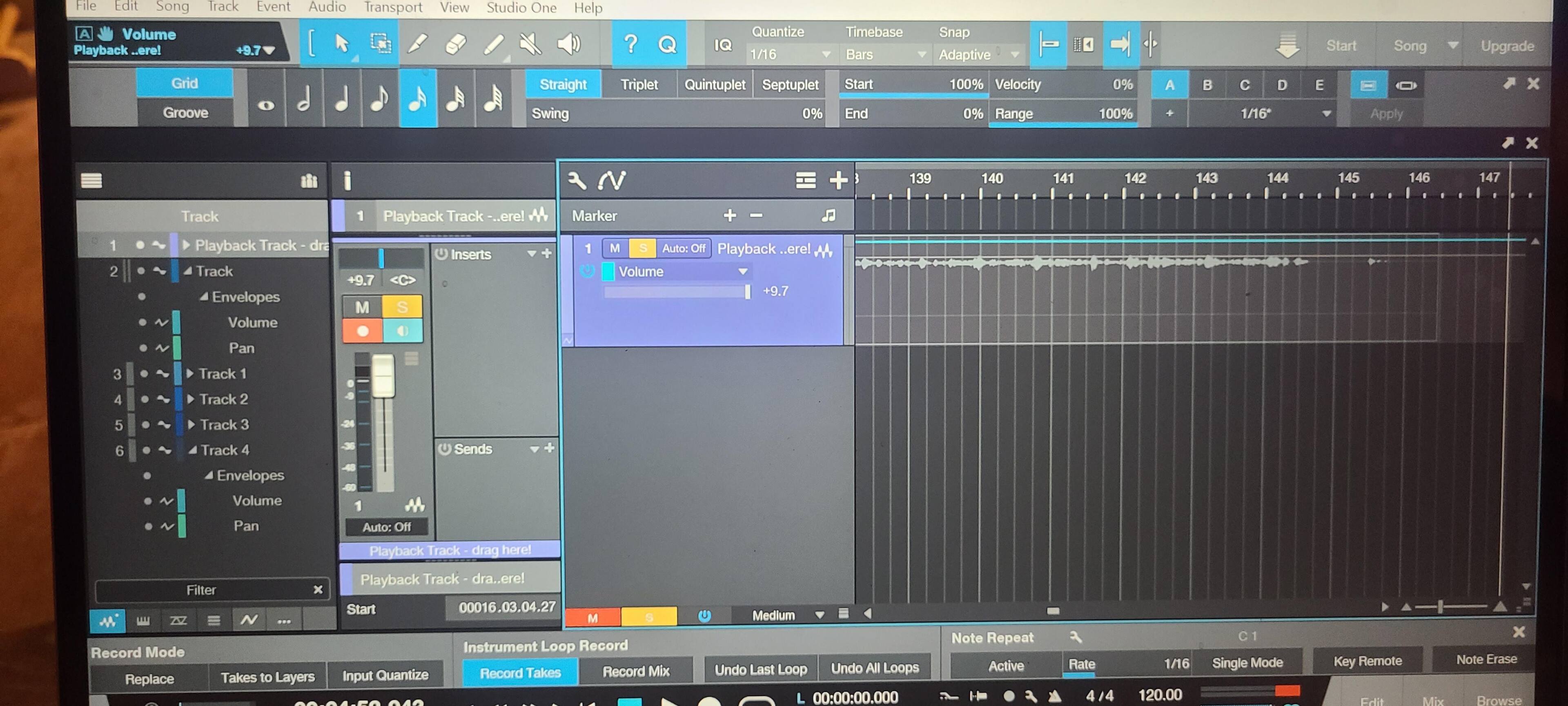Enable record arm button in inspector

[x=363, y=331]
